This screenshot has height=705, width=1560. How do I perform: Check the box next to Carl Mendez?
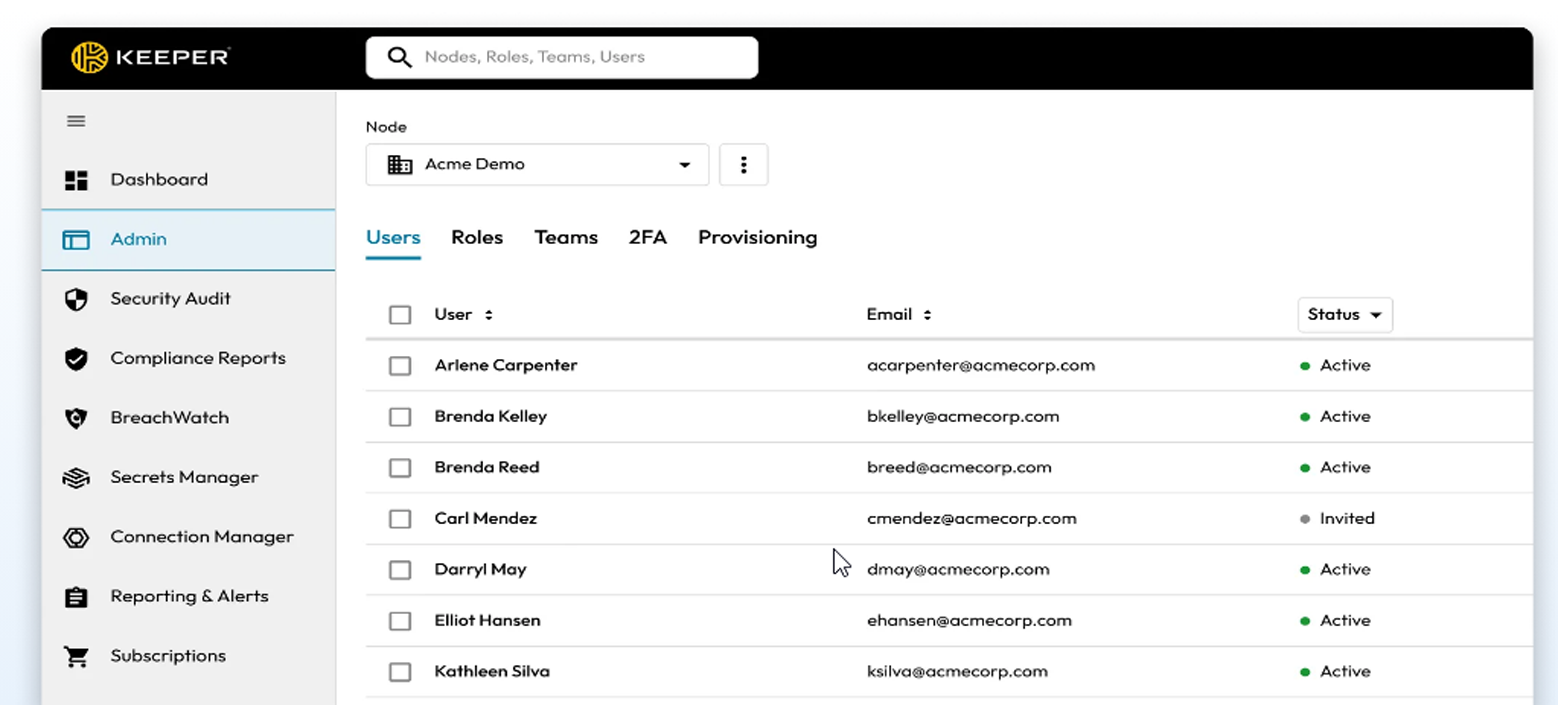[400, 518]
